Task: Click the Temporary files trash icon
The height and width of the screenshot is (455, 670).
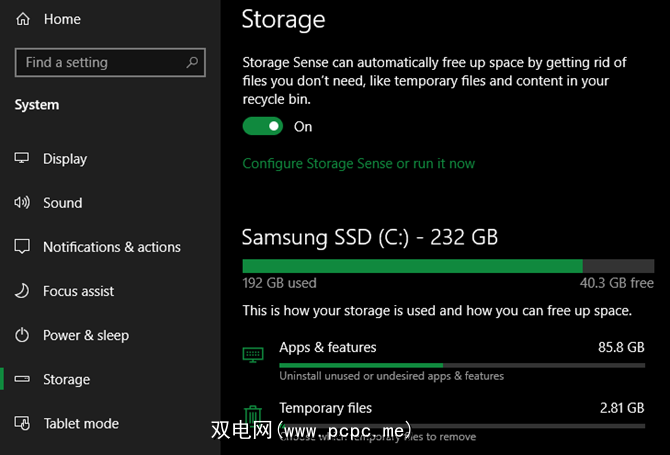Action: 253,415
